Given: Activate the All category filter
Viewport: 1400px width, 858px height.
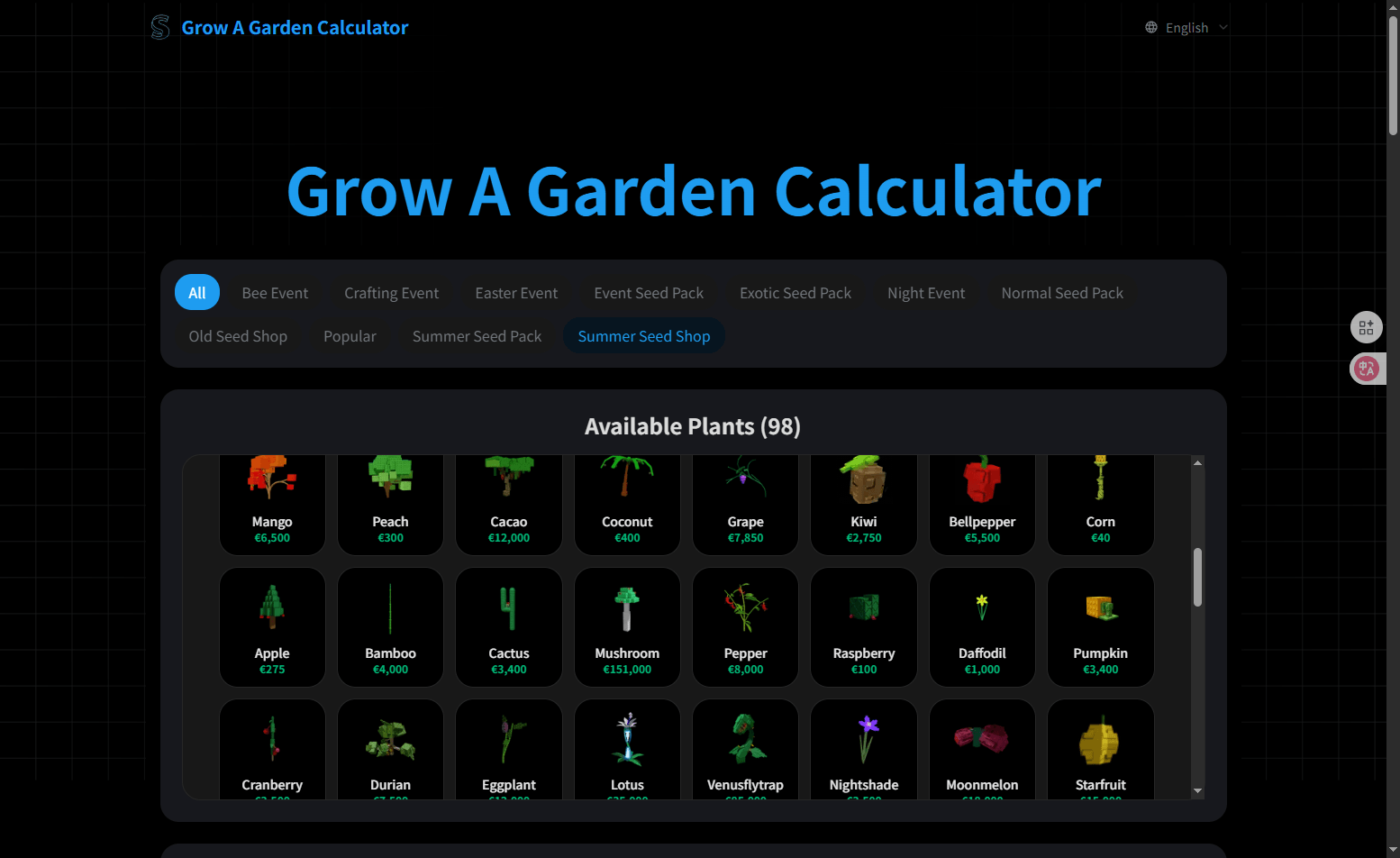Looking at the screenshot, I should click(197, 293).
